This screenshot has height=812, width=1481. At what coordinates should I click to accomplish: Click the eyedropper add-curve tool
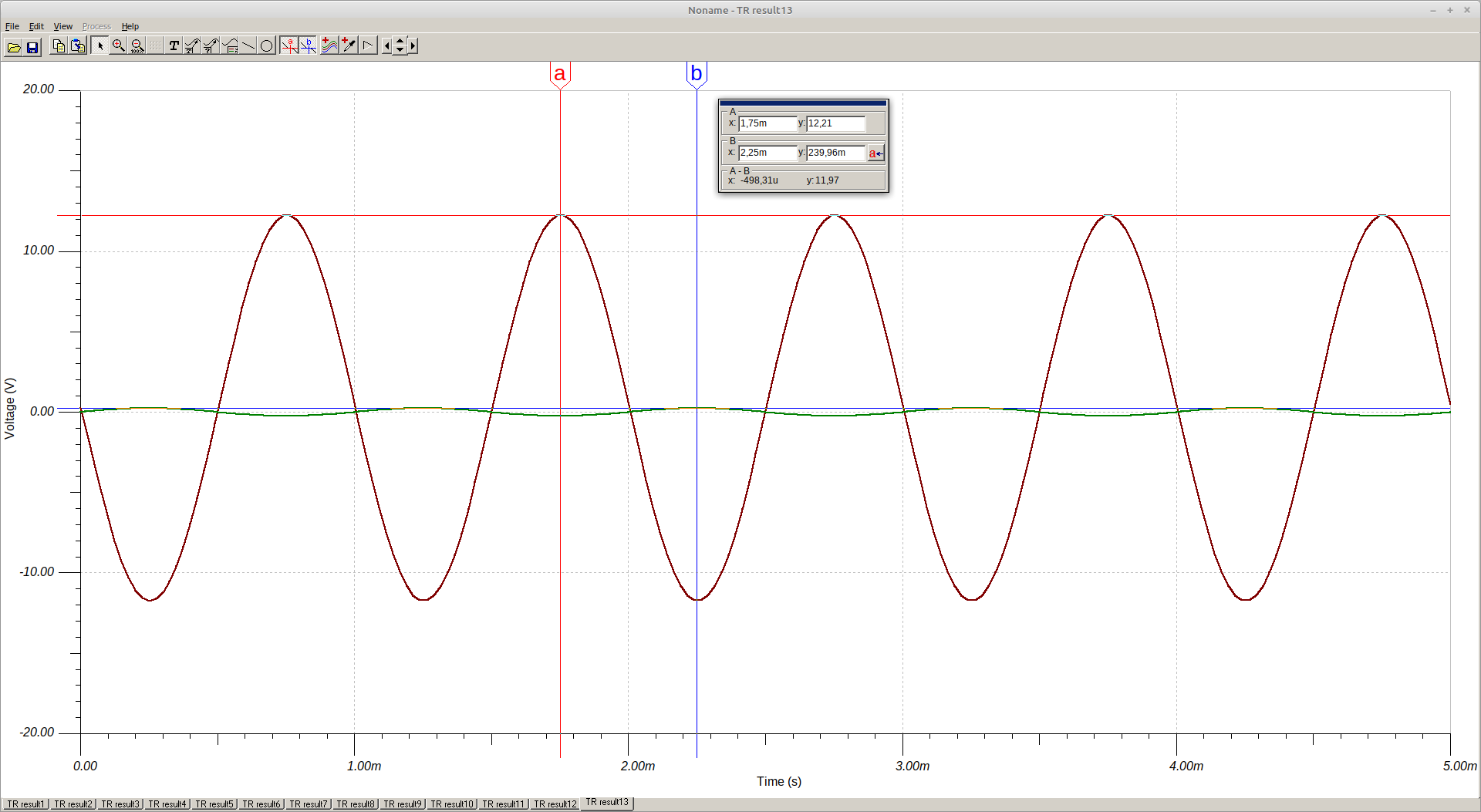pos(349,46)
